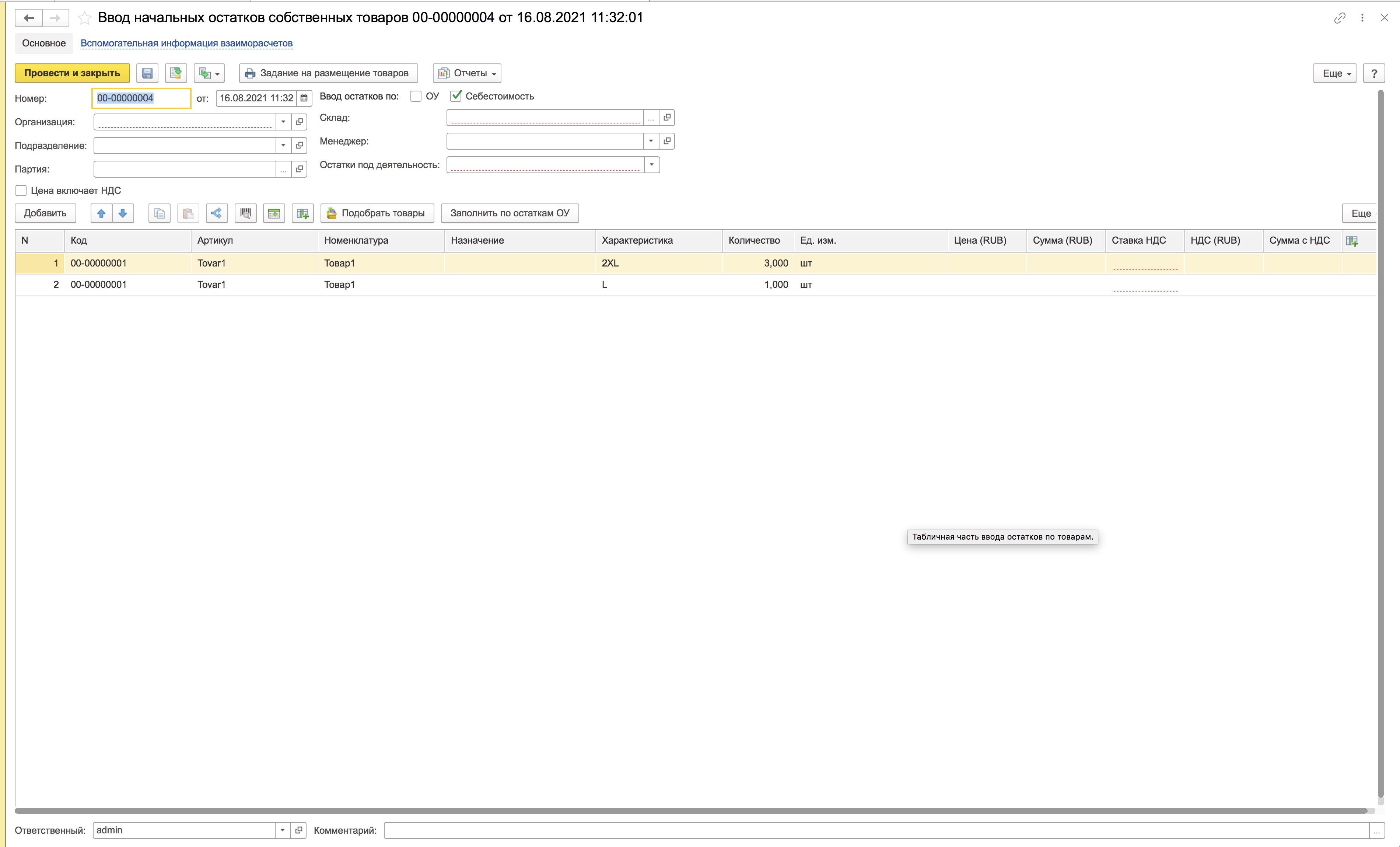
Task: Click Ставка НДС cell in row 2
Action: [x=1144, y=284]
